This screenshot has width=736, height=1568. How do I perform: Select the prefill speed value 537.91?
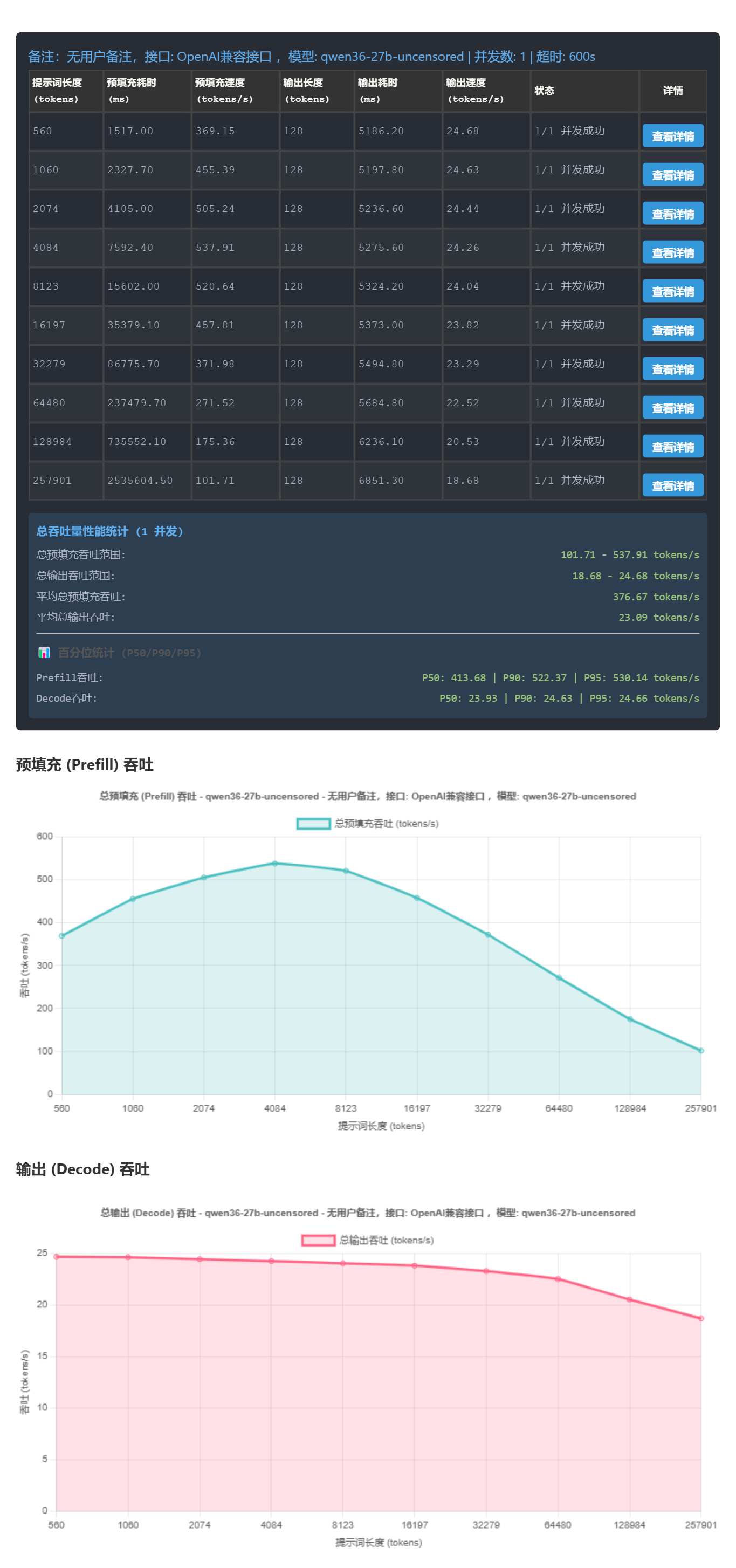coord(215,248)
